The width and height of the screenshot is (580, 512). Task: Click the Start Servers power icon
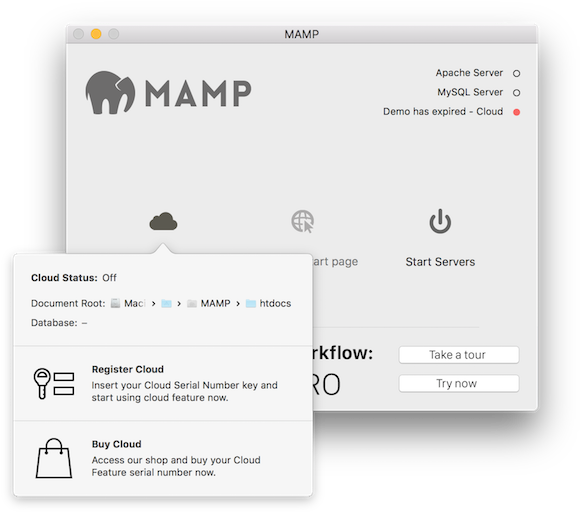tap(440, 221)
